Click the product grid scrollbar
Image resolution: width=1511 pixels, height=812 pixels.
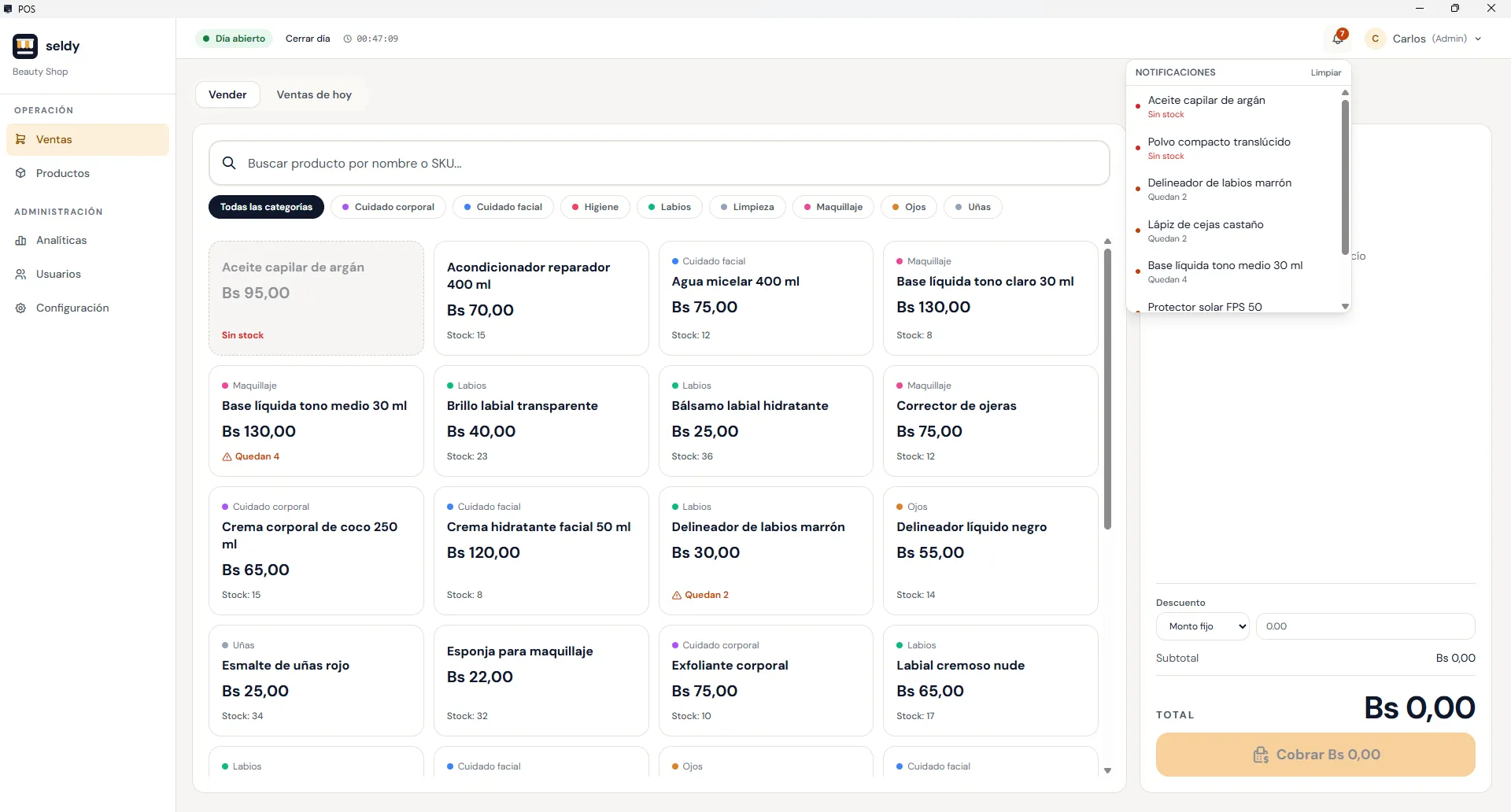tap(1107, 389)
